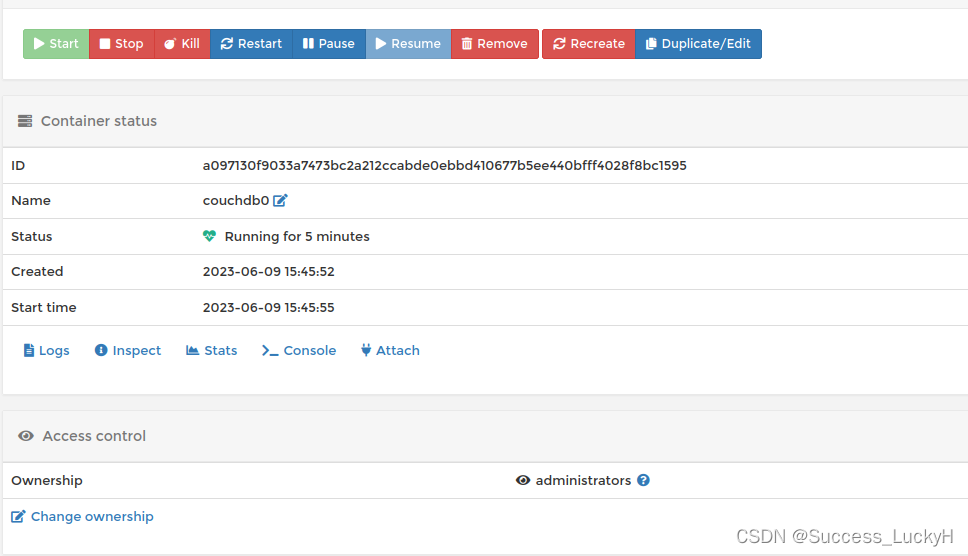Viewport: 968px width, 556px height.
Task: Click the Created date 2023-06-09 15:45:52
Action: 269,272
